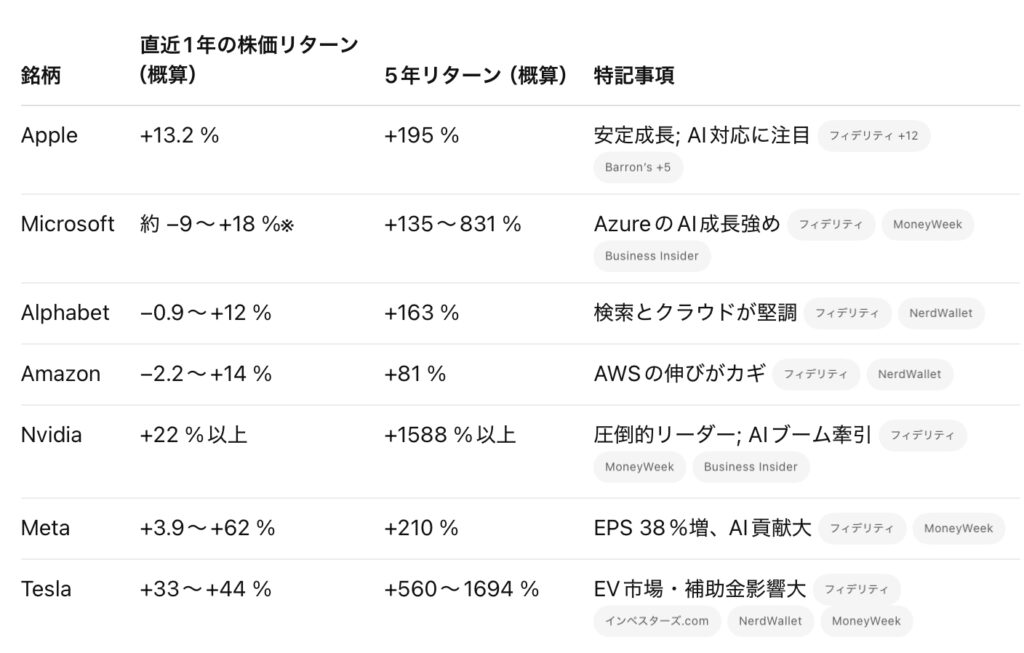The height and width of the screenshot is (653, 1024).
Task: Click the フィデリティ chip in Nvidia row
Action: [x=922, y=436]
